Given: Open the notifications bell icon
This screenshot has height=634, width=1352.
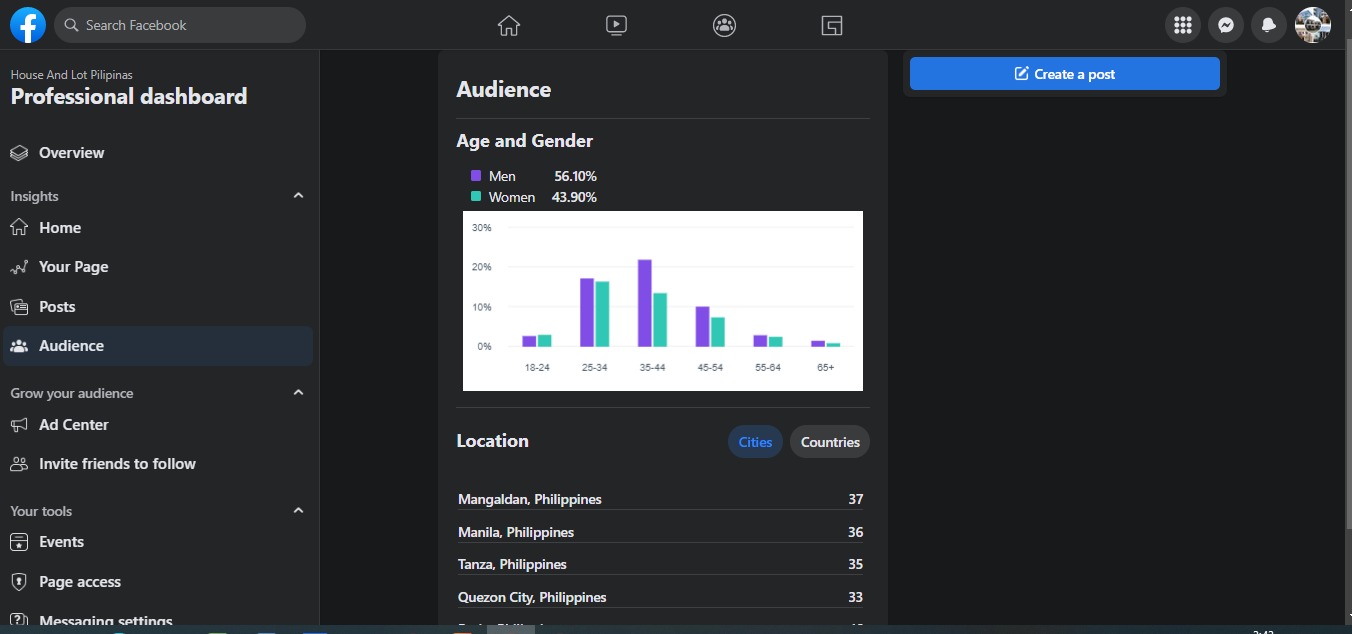Looking at the screenshot, I should pyautogui.click(x=1269, y=25).
